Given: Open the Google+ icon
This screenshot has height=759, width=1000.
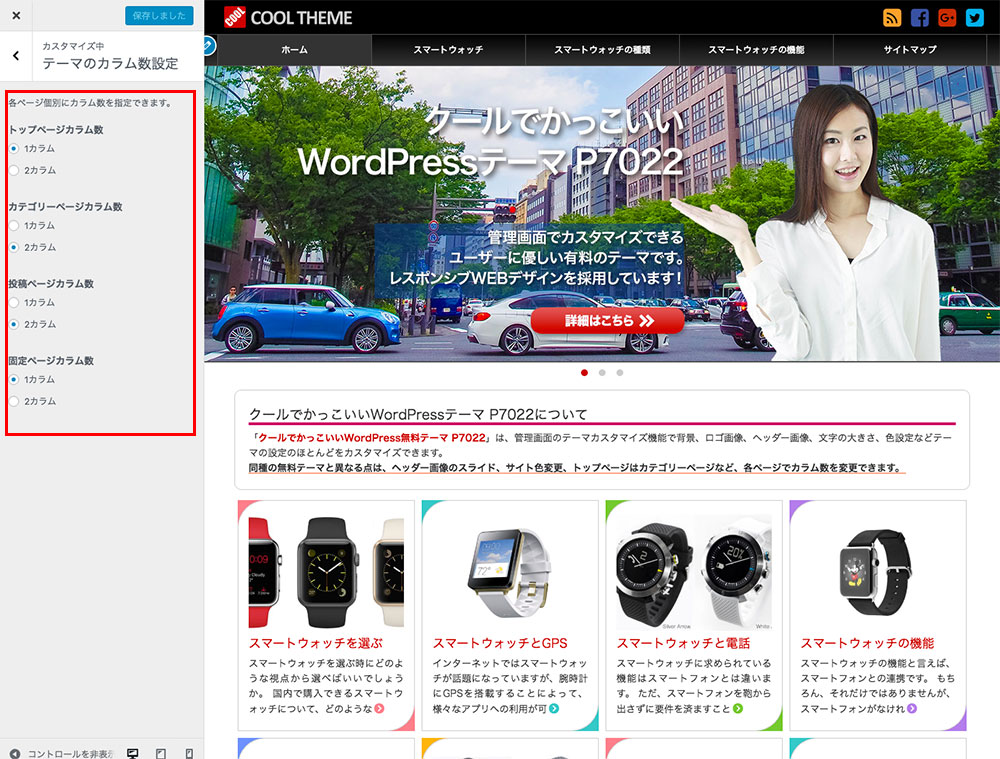Looking at the screenshot, I should pos(947,18).
